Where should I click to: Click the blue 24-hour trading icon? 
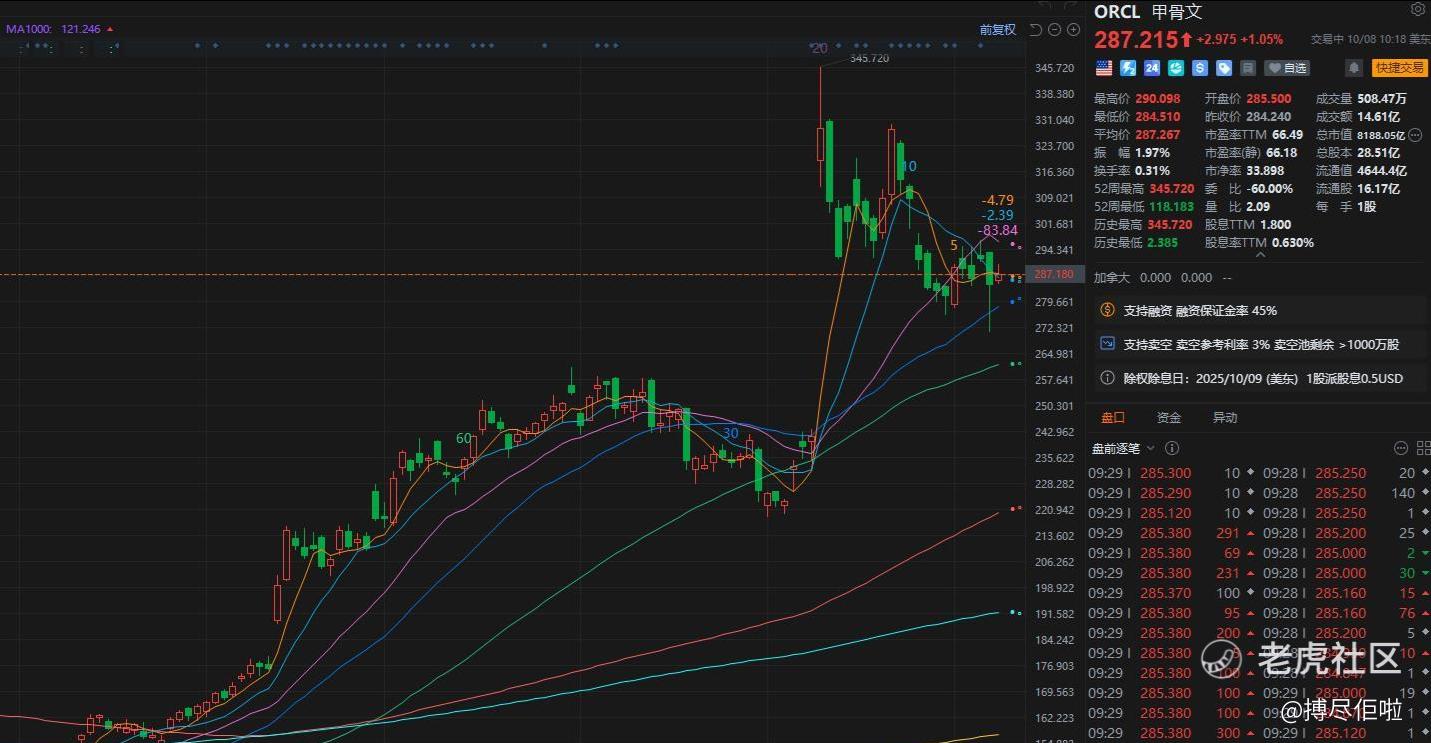[x=1152, y=68]
